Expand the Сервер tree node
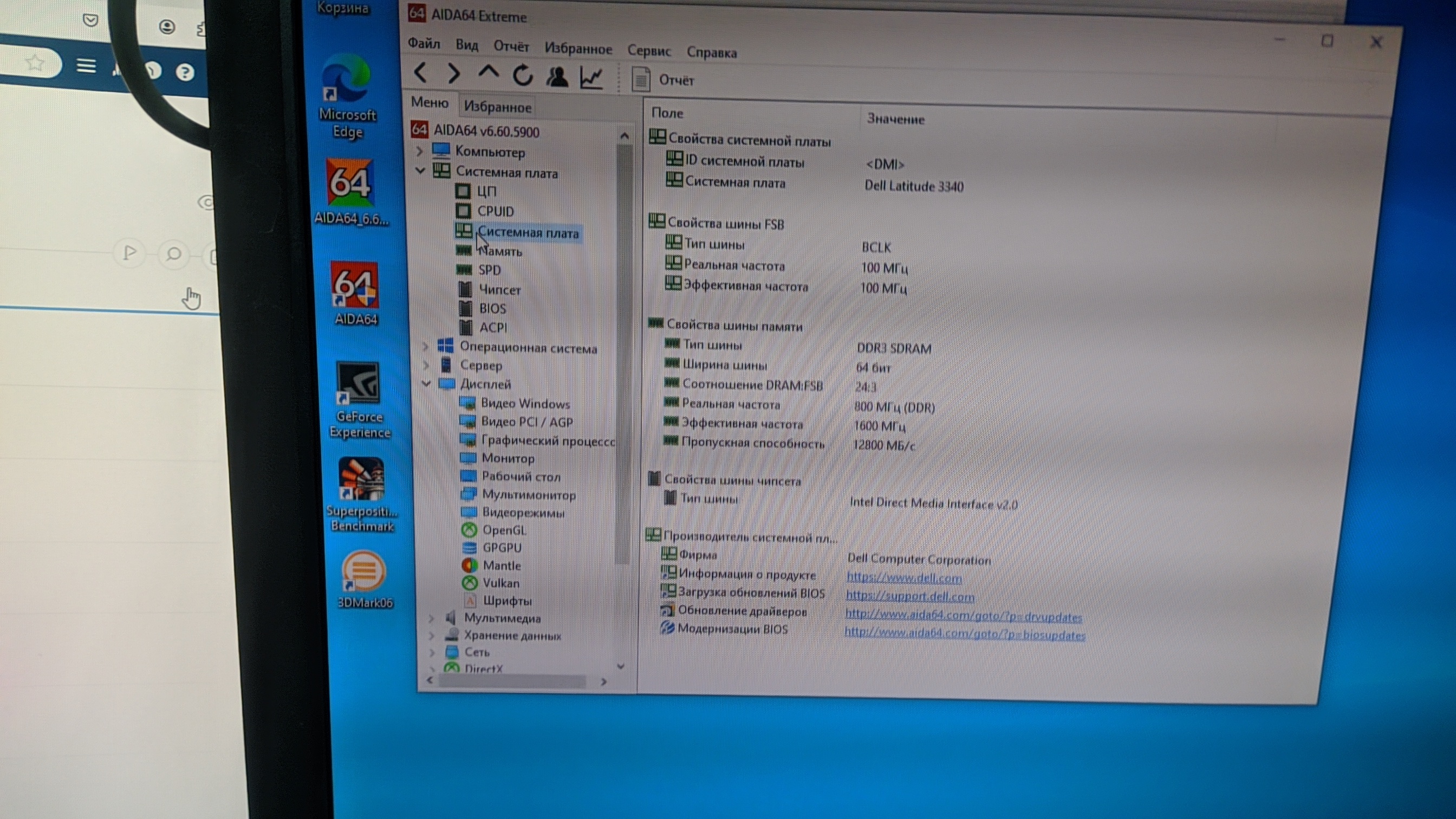This screenshot has width=1456, height=819. point(426,365)
